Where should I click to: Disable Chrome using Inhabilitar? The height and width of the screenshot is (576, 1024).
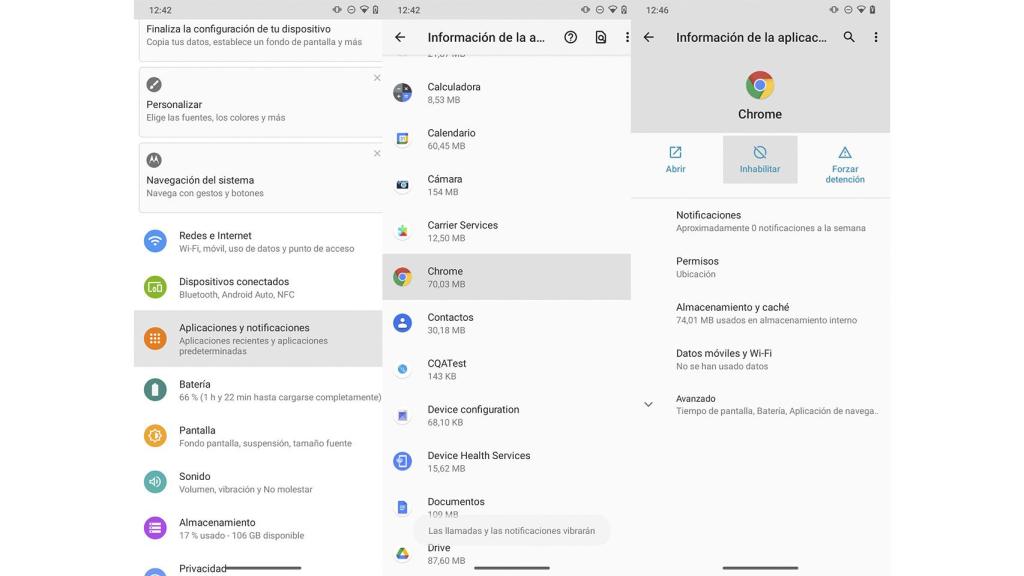760,158
